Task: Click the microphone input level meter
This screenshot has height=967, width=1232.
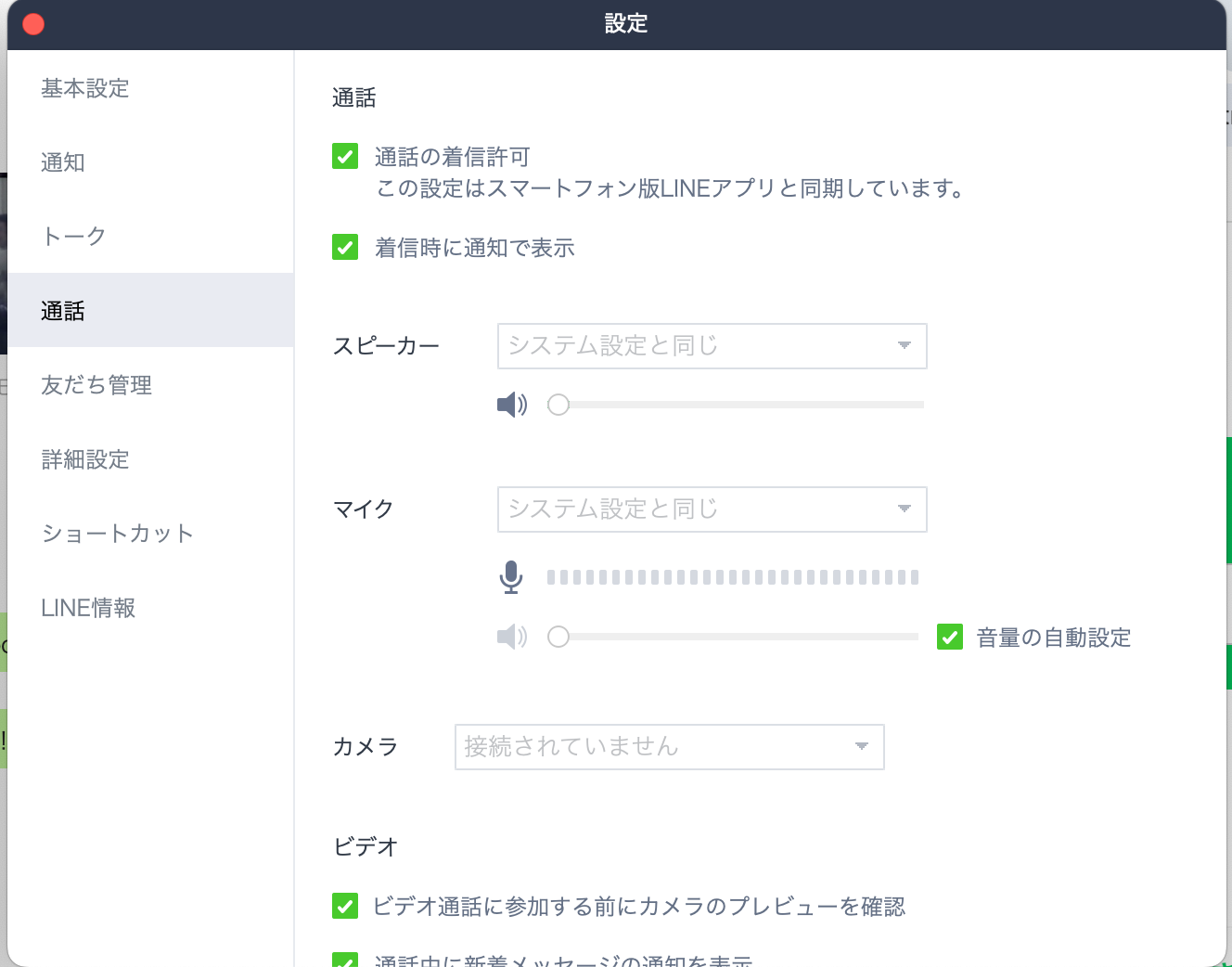Action: point(732,577)
